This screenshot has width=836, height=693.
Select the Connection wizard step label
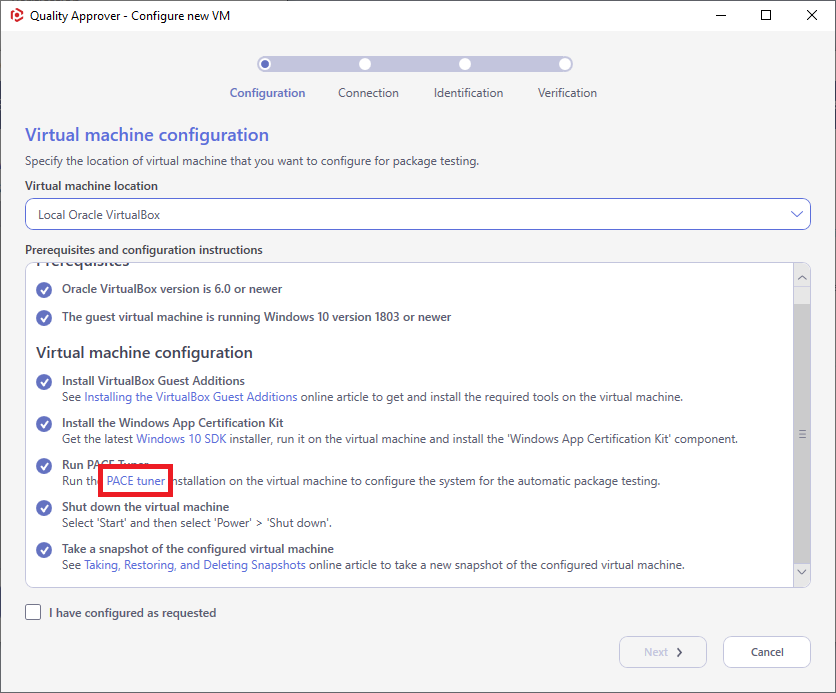click(x=368, y=93)
